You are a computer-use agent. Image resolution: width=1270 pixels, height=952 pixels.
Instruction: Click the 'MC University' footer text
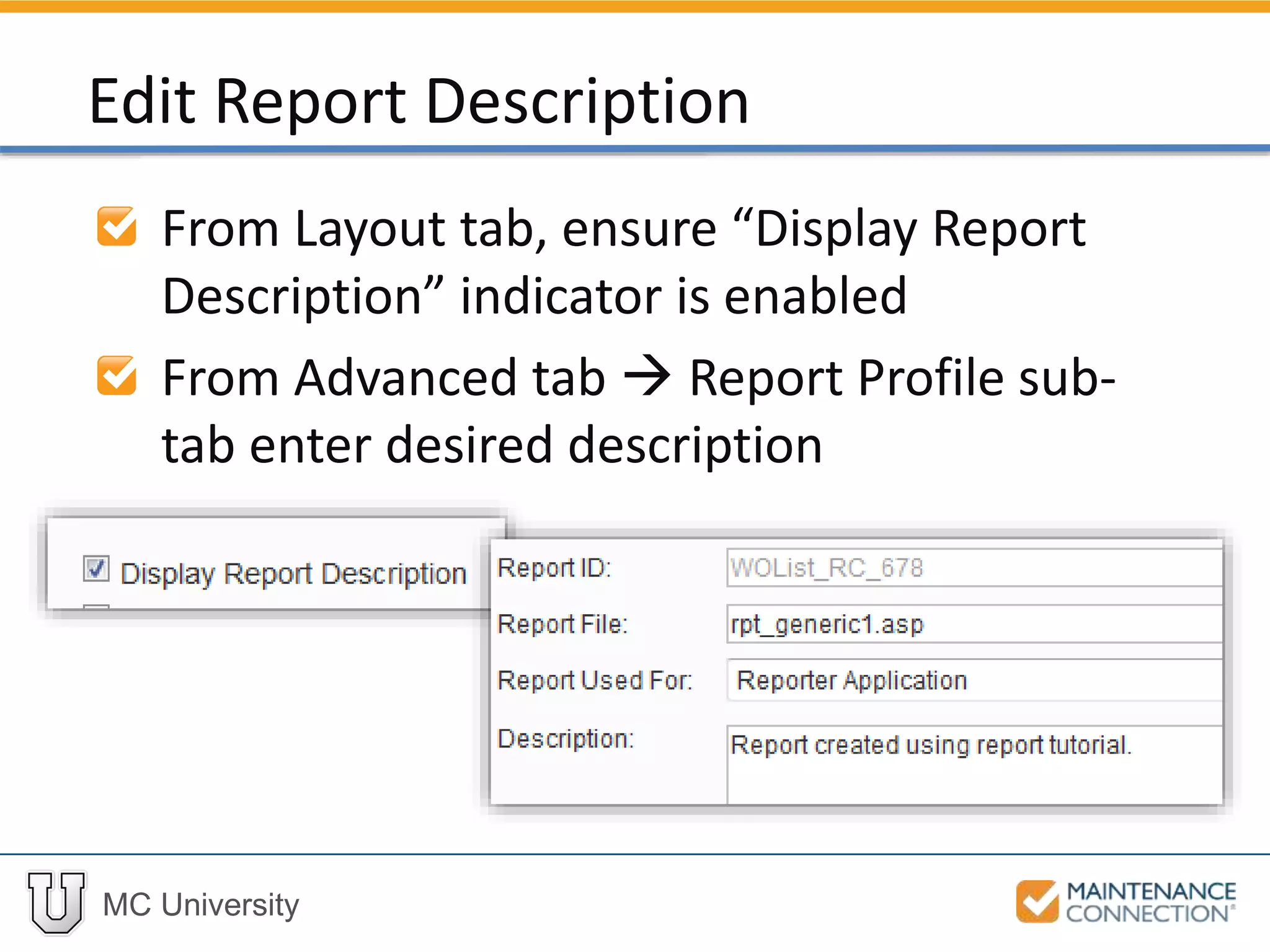click(201, 905)
